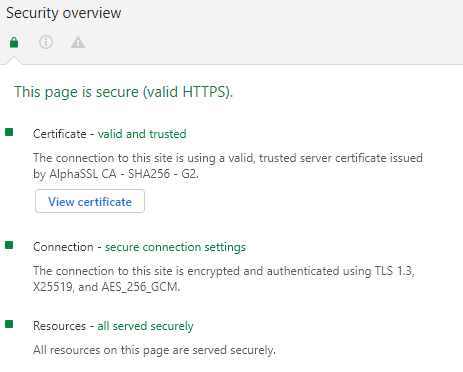
Task: Click green square beside Resources heading
Action: tap(9, 324)
